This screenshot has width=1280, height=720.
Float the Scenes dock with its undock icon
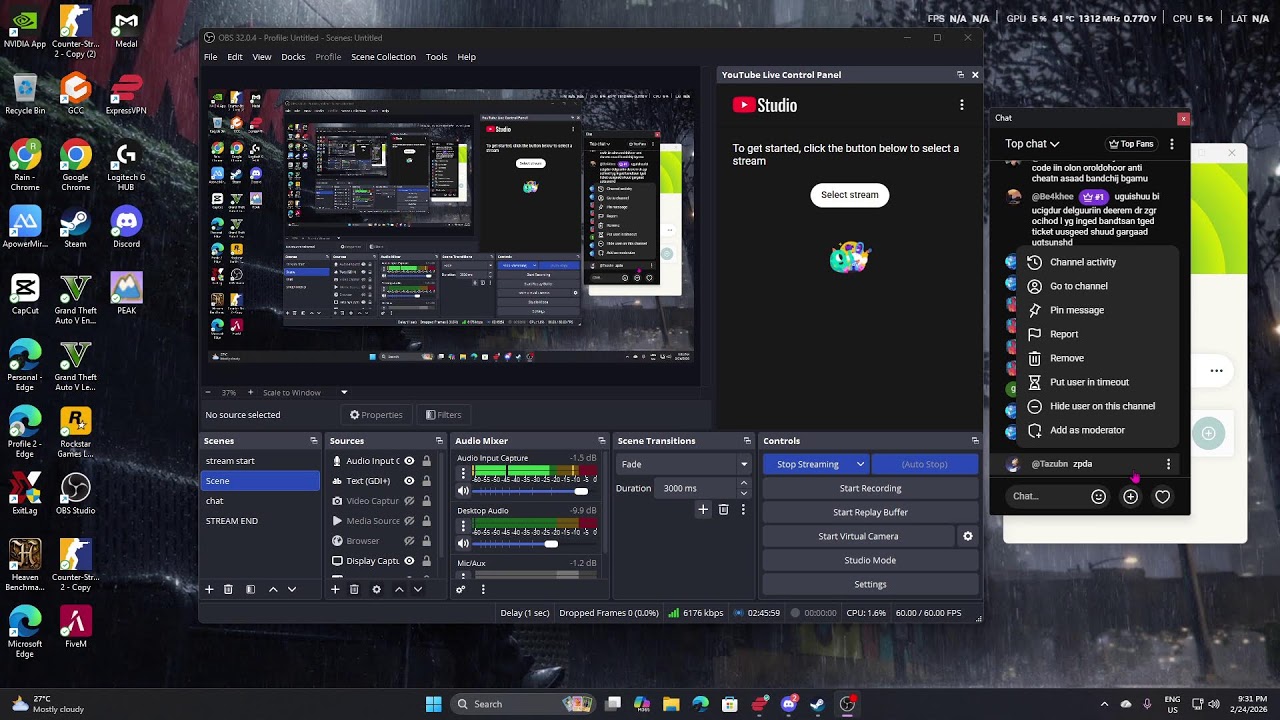314,441
